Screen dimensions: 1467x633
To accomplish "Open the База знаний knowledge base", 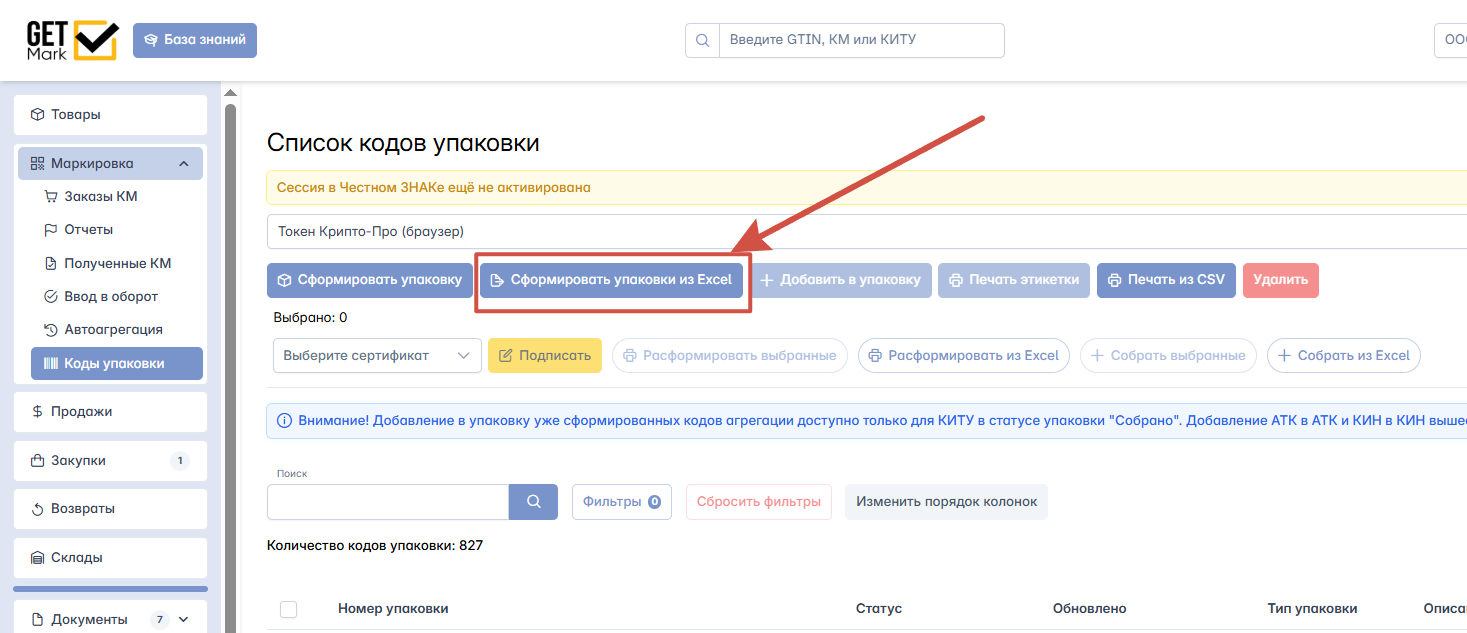I will 195,40.
